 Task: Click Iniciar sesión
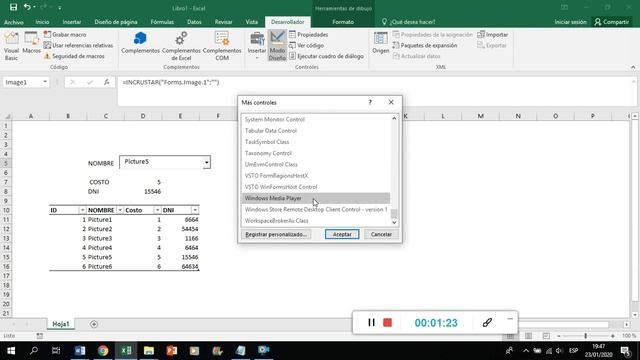pyautogui.click(x=570, y=22)
